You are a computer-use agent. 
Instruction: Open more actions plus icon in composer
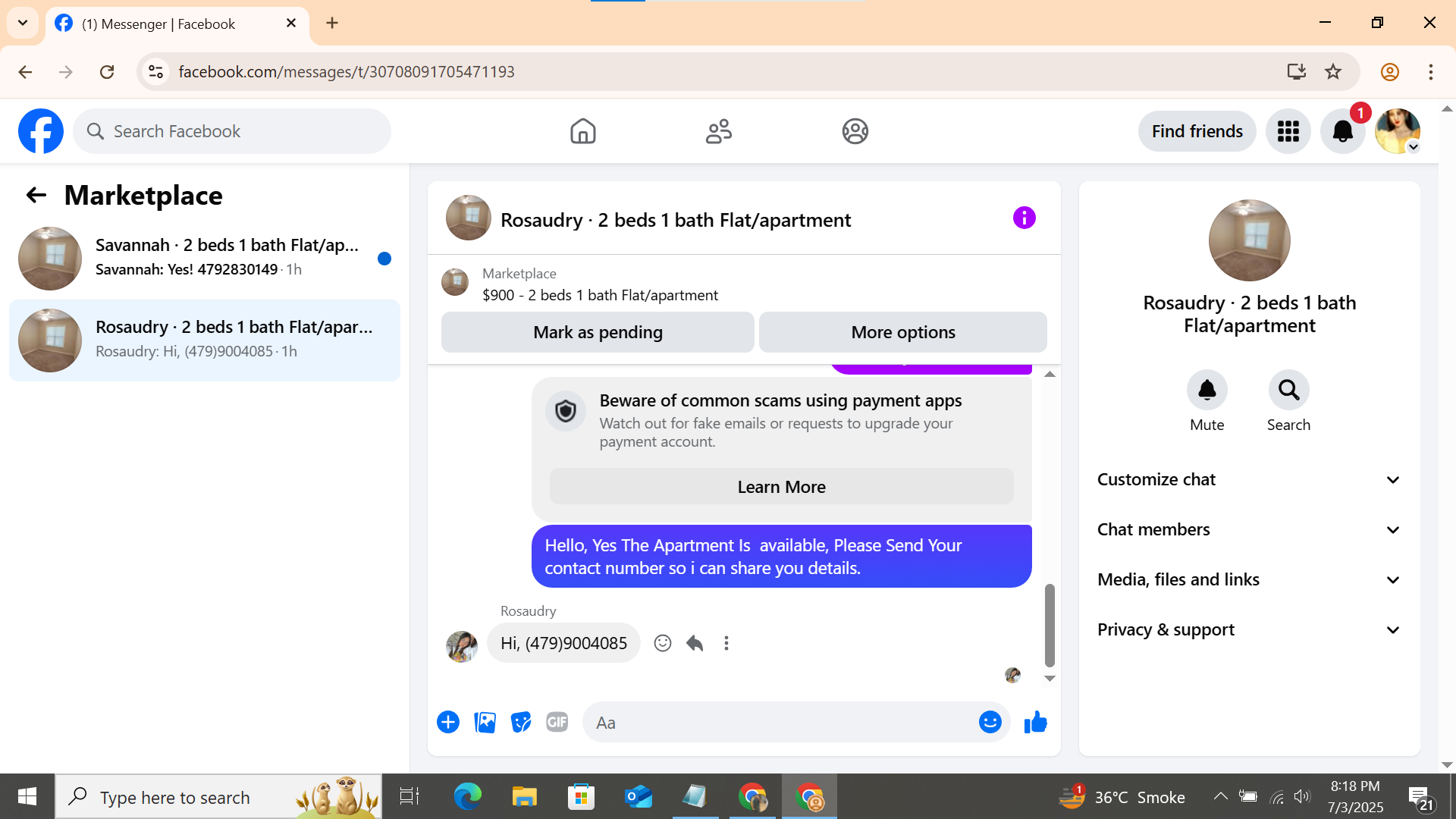point(448,723)
